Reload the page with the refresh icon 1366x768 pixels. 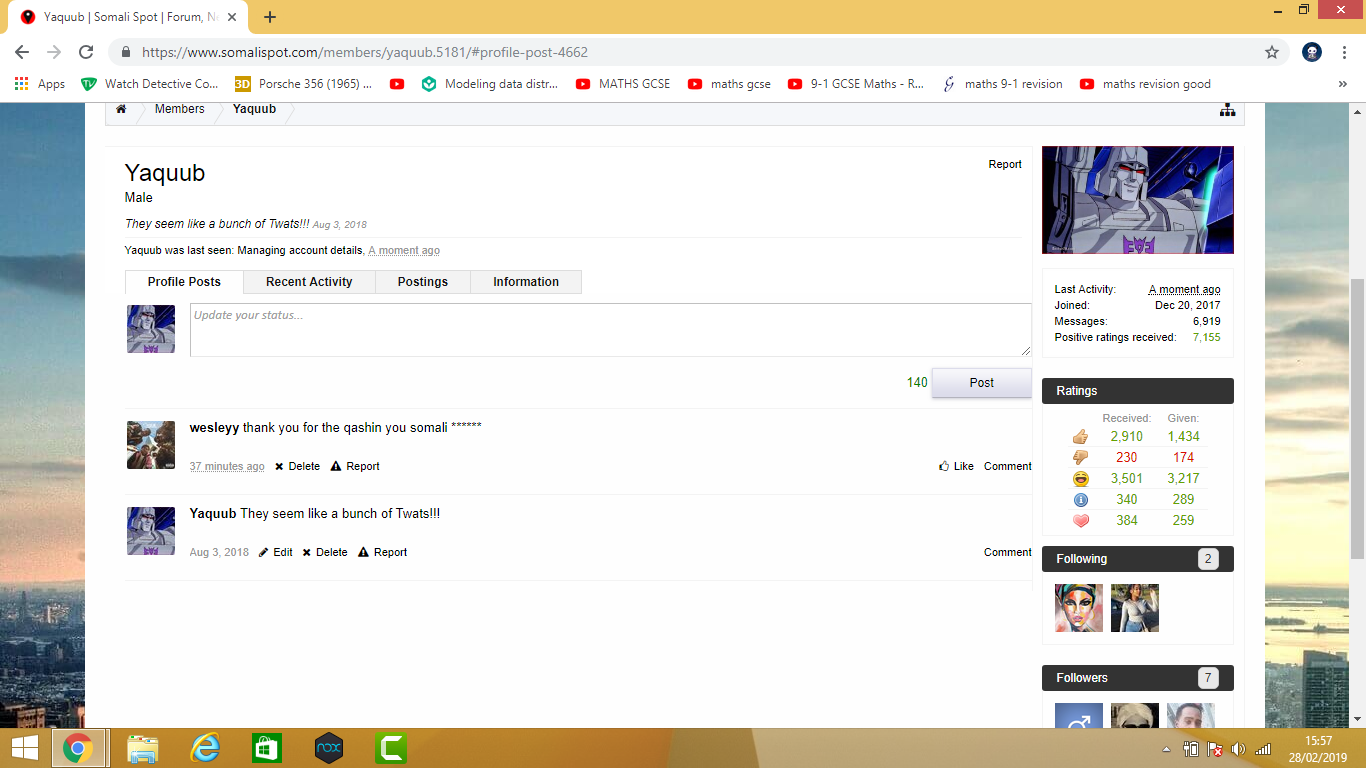86,52
